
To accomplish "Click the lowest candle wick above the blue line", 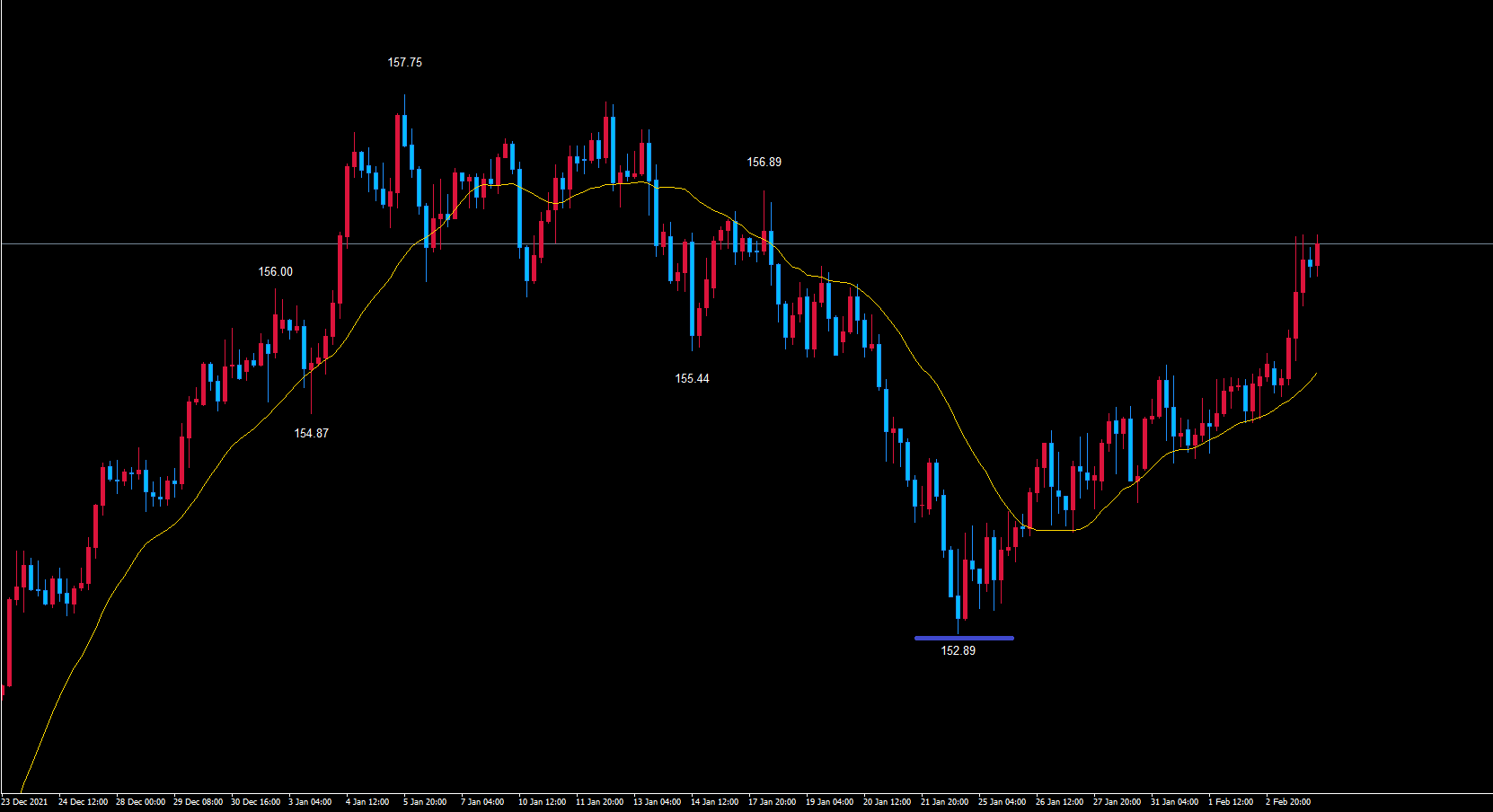I will [x=958, y=620].
